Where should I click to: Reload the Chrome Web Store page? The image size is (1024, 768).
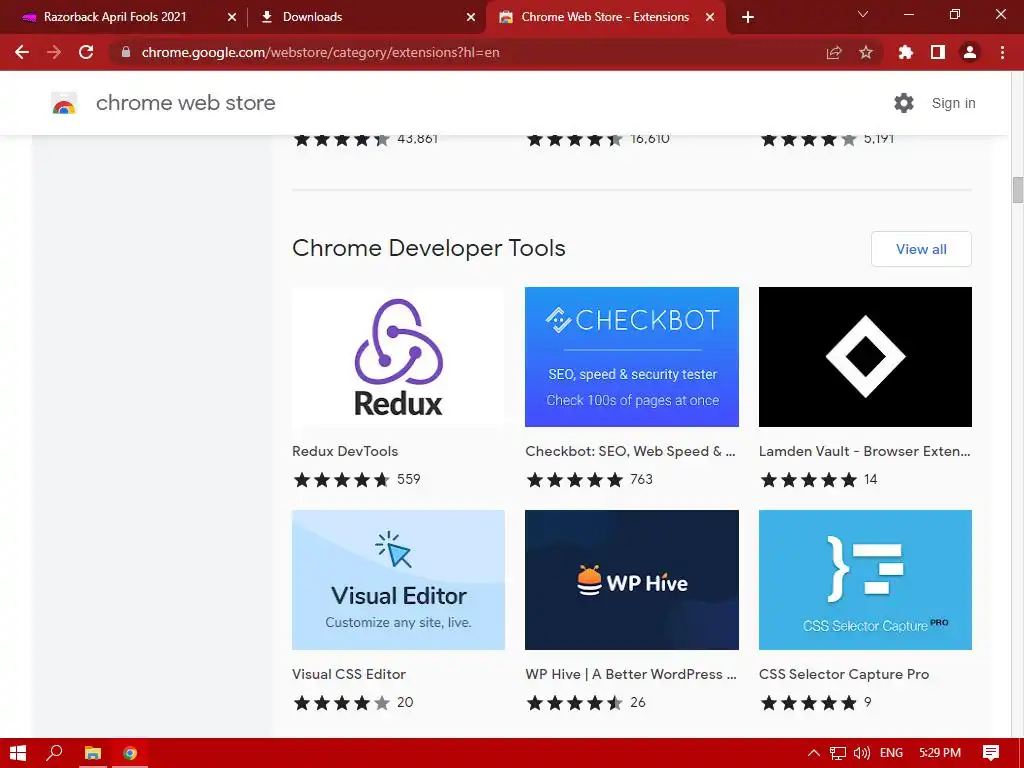86,52
